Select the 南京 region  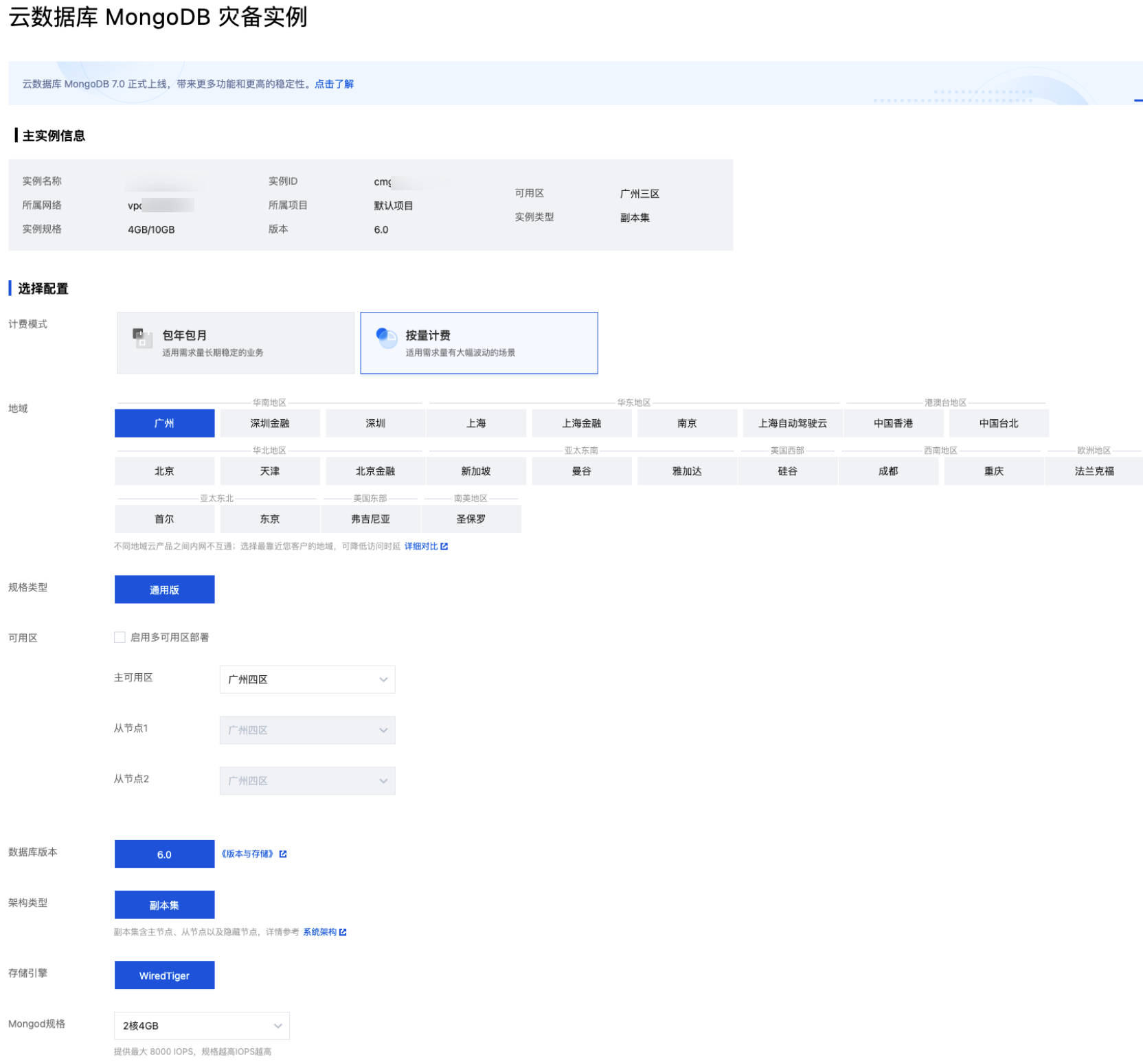click(x=687, y=423)
